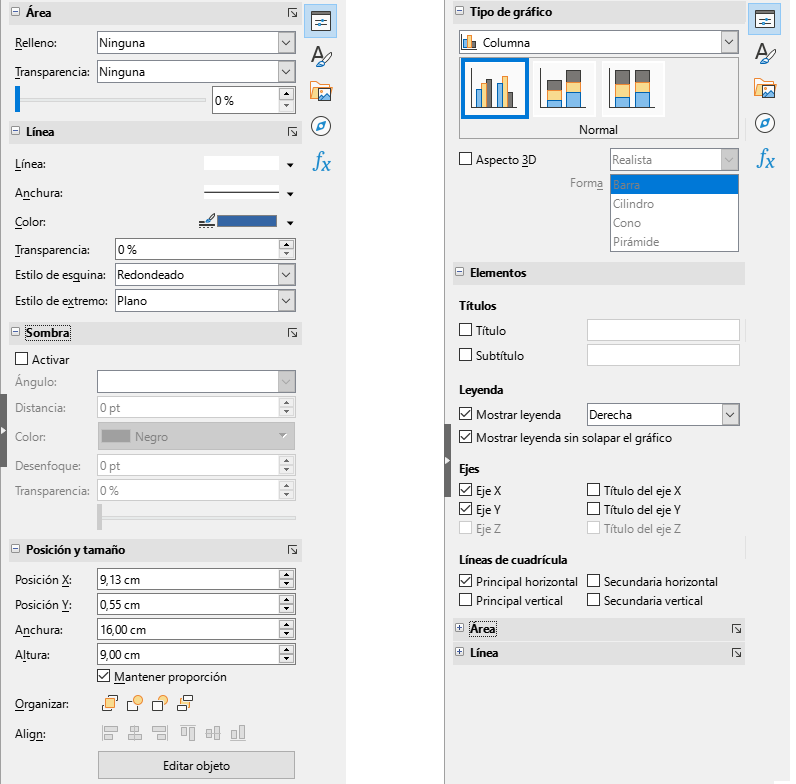The image size is (796, 784).
Task: Select the percent stacked column subtype
Action: point(632,88)
